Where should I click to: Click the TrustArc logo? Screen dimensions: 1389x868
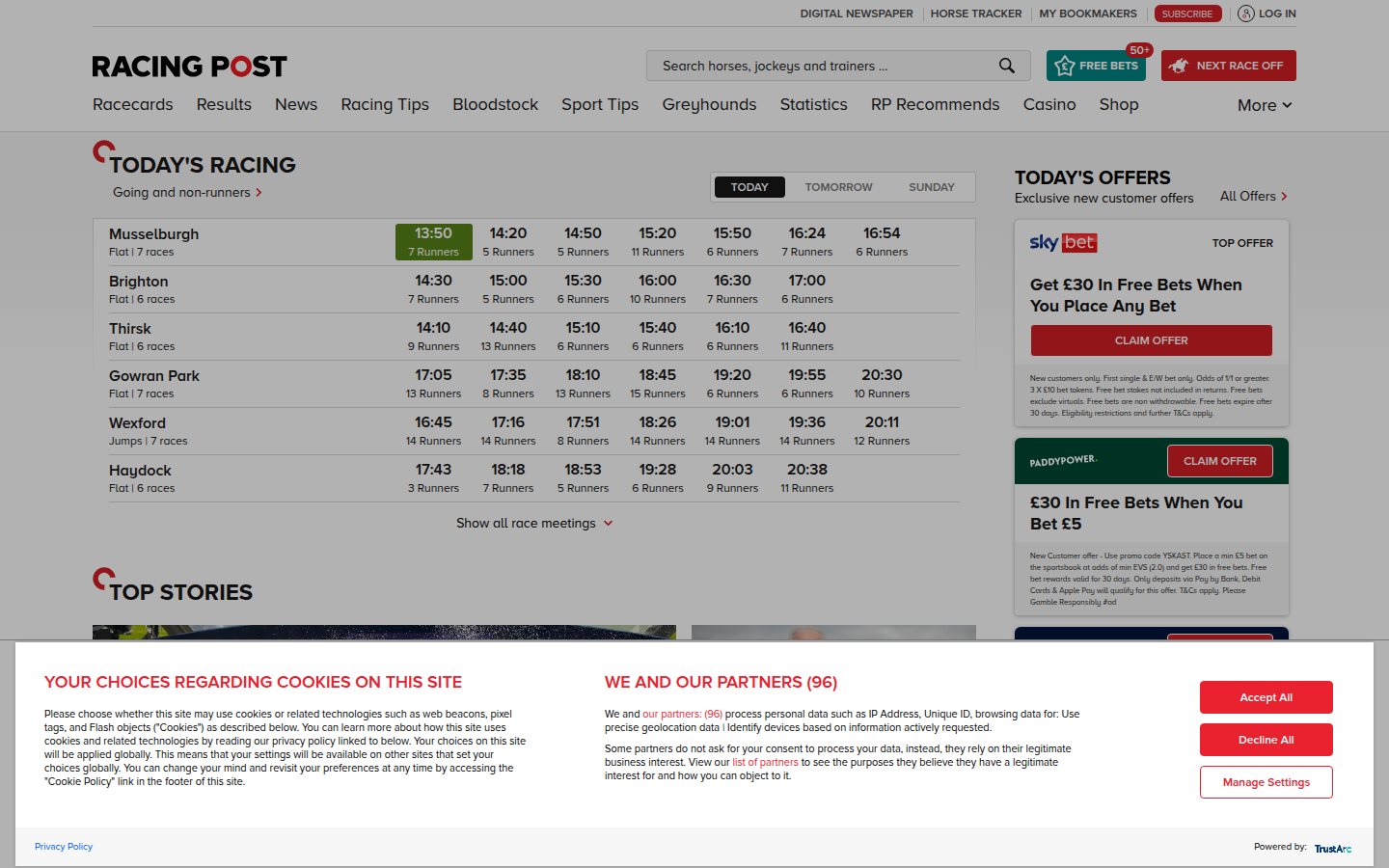[x=1332, y=848]
